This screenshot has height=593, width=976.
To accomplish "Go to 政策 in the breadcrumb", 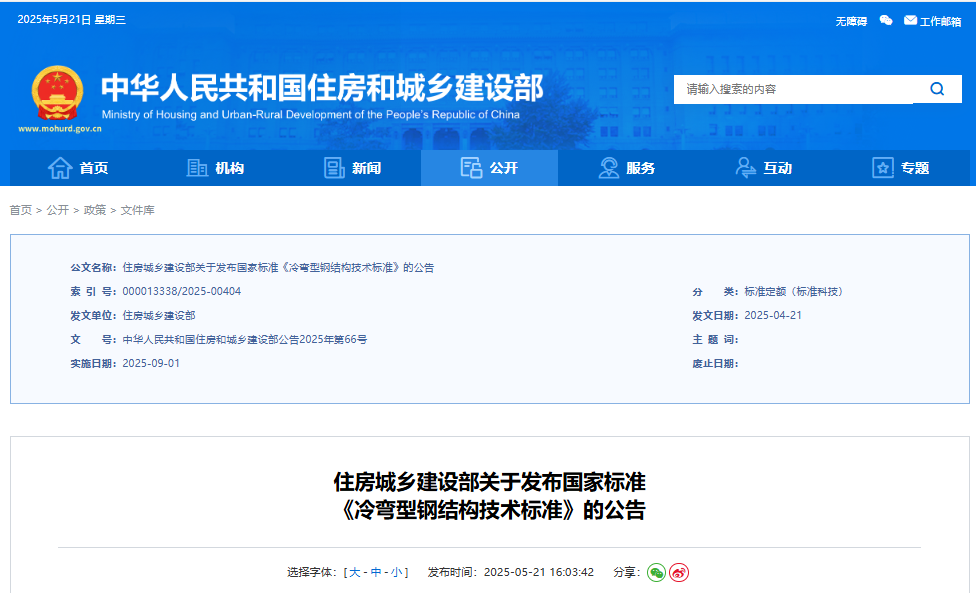I will click(95, 210).
